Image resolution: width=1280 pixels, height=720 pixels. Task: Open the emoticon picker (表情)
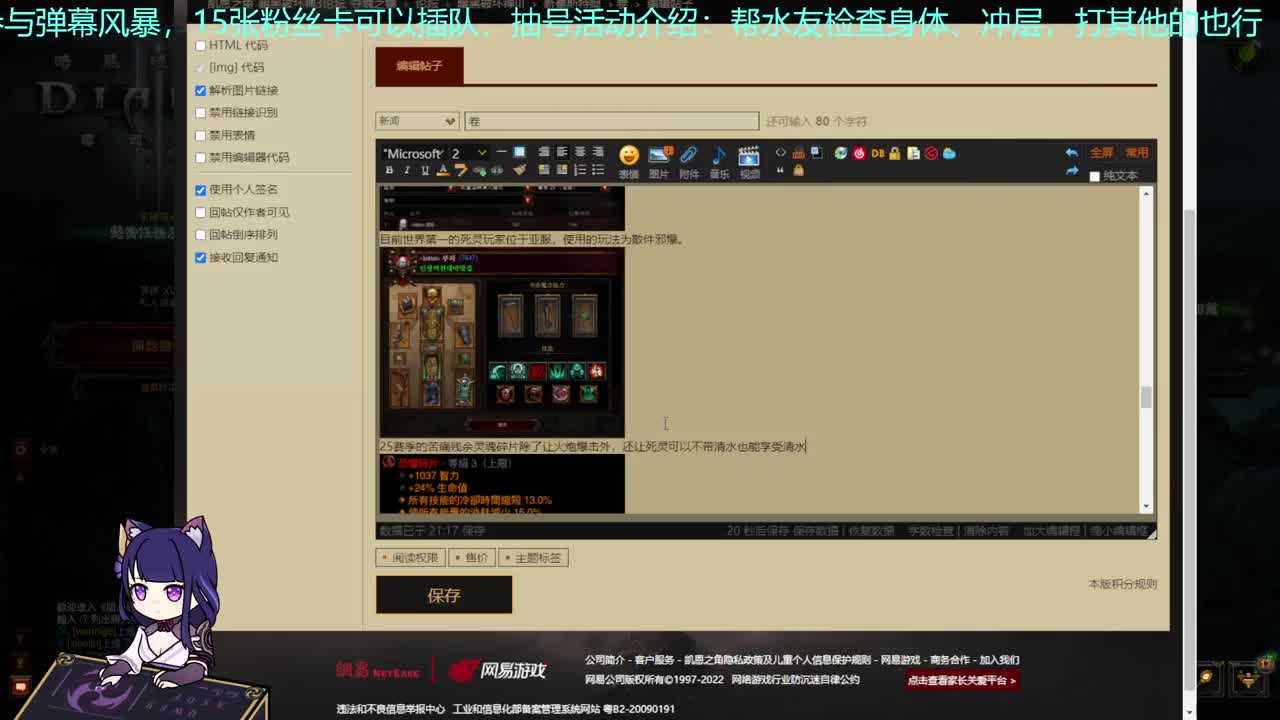point(629,160)
